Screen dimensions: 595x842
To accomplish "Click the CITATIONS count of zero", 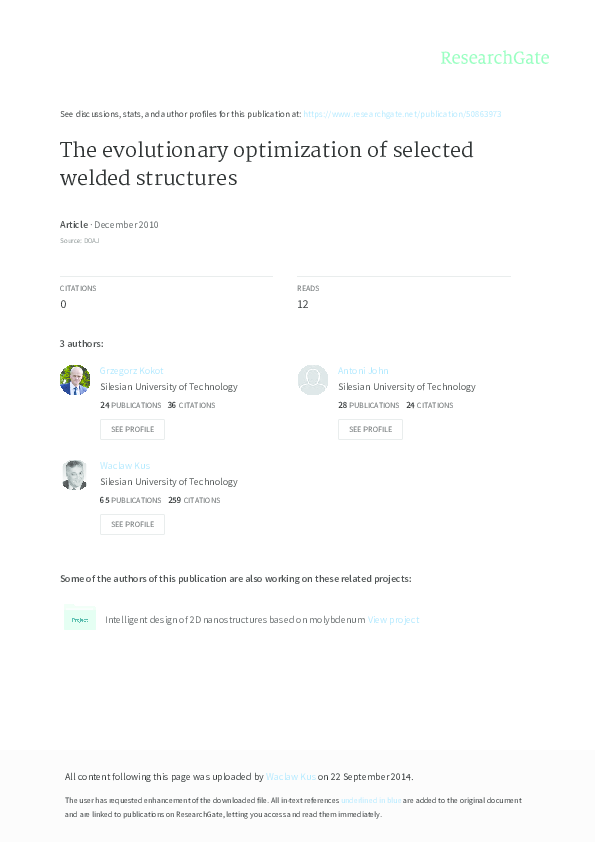I will pyautogui.click(x=63, y=303).
